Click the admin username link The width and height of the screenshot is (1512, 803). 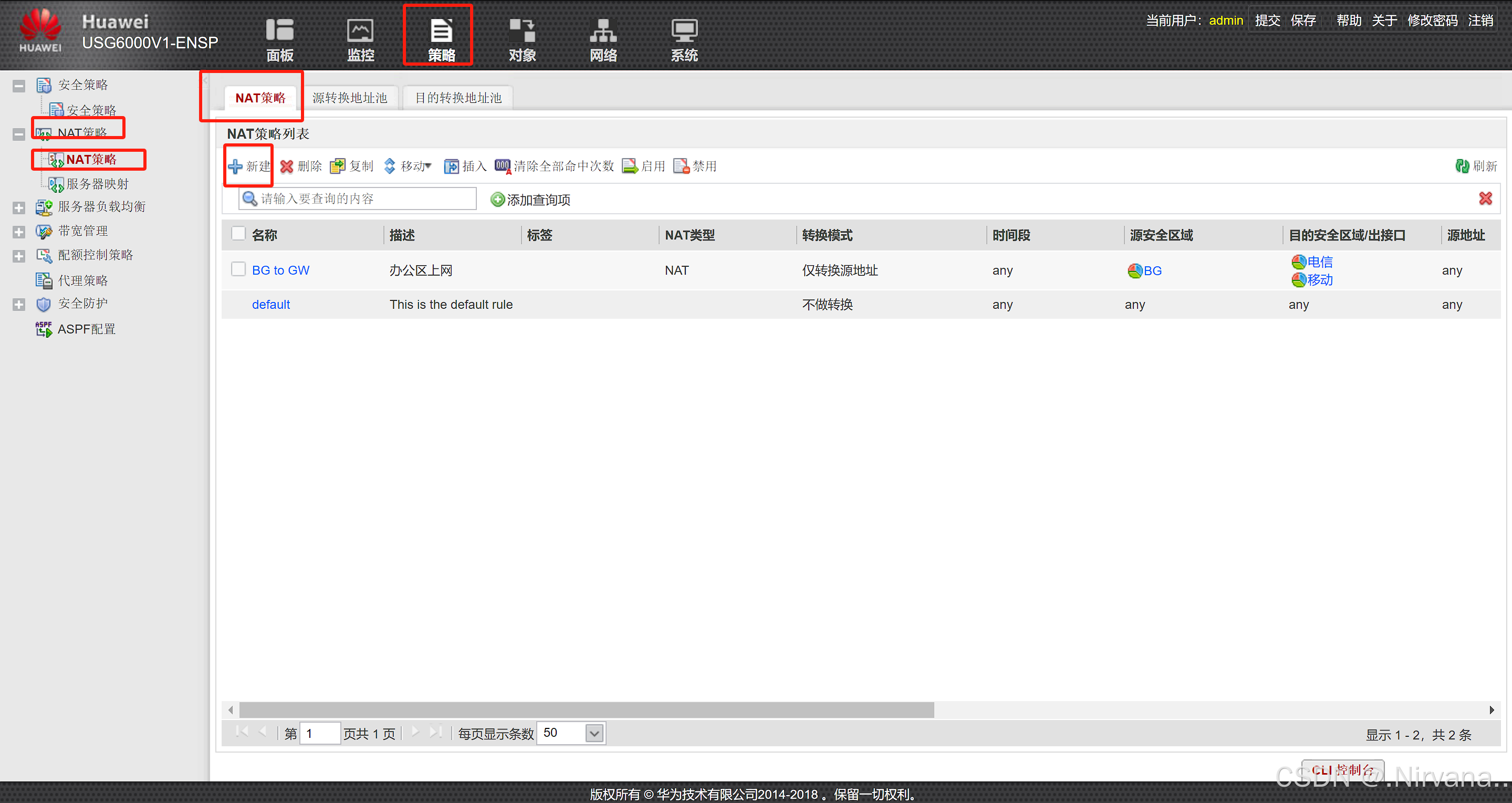click(1226, 20)
